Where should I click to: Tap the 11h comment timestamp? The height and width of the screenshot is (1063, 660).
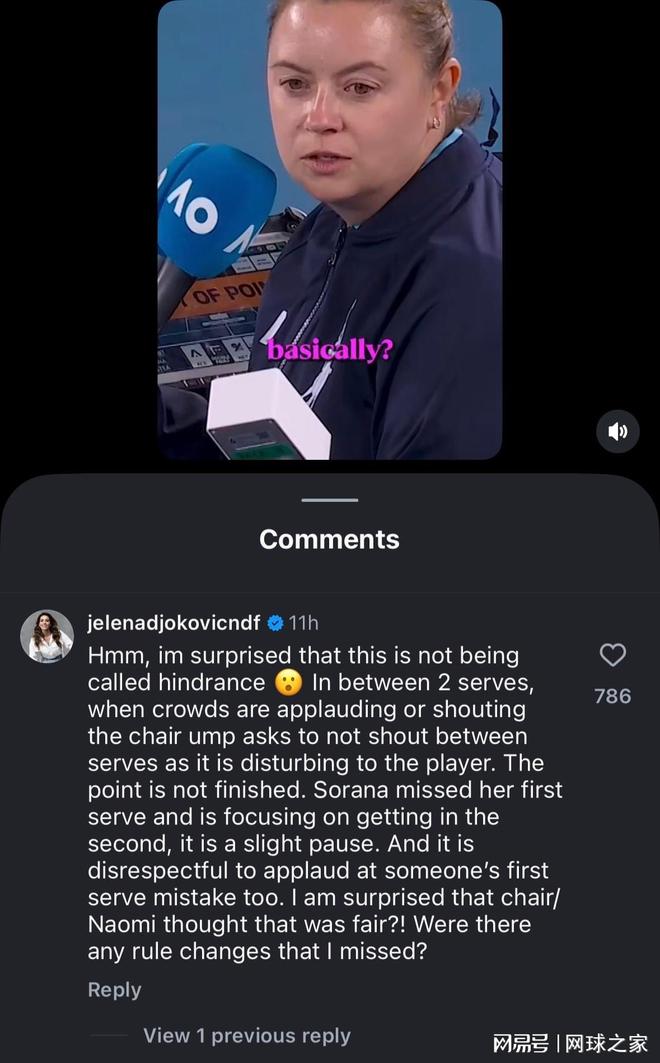303,623
